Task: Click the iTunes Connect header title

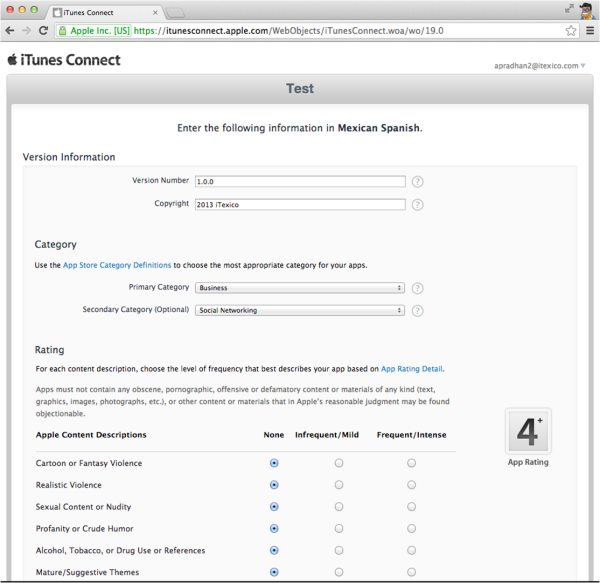Action: [70, 60]
